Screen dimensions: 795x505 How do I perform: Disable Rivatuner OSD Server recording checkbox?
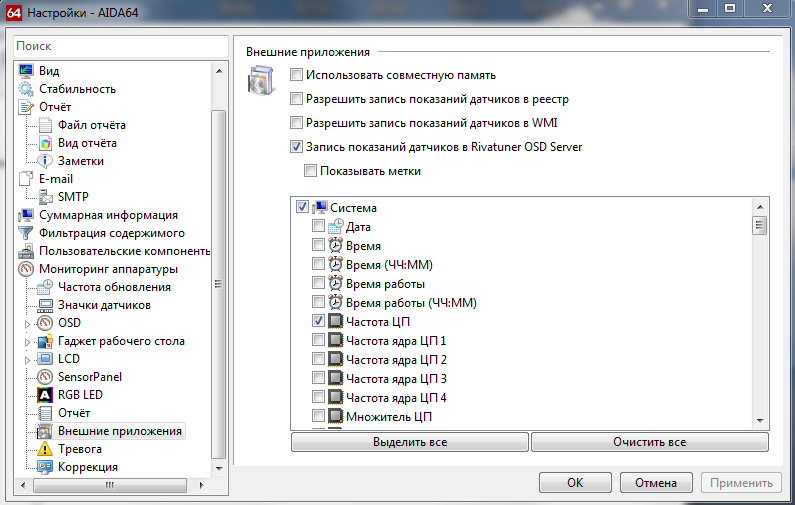tap(296, 147)
